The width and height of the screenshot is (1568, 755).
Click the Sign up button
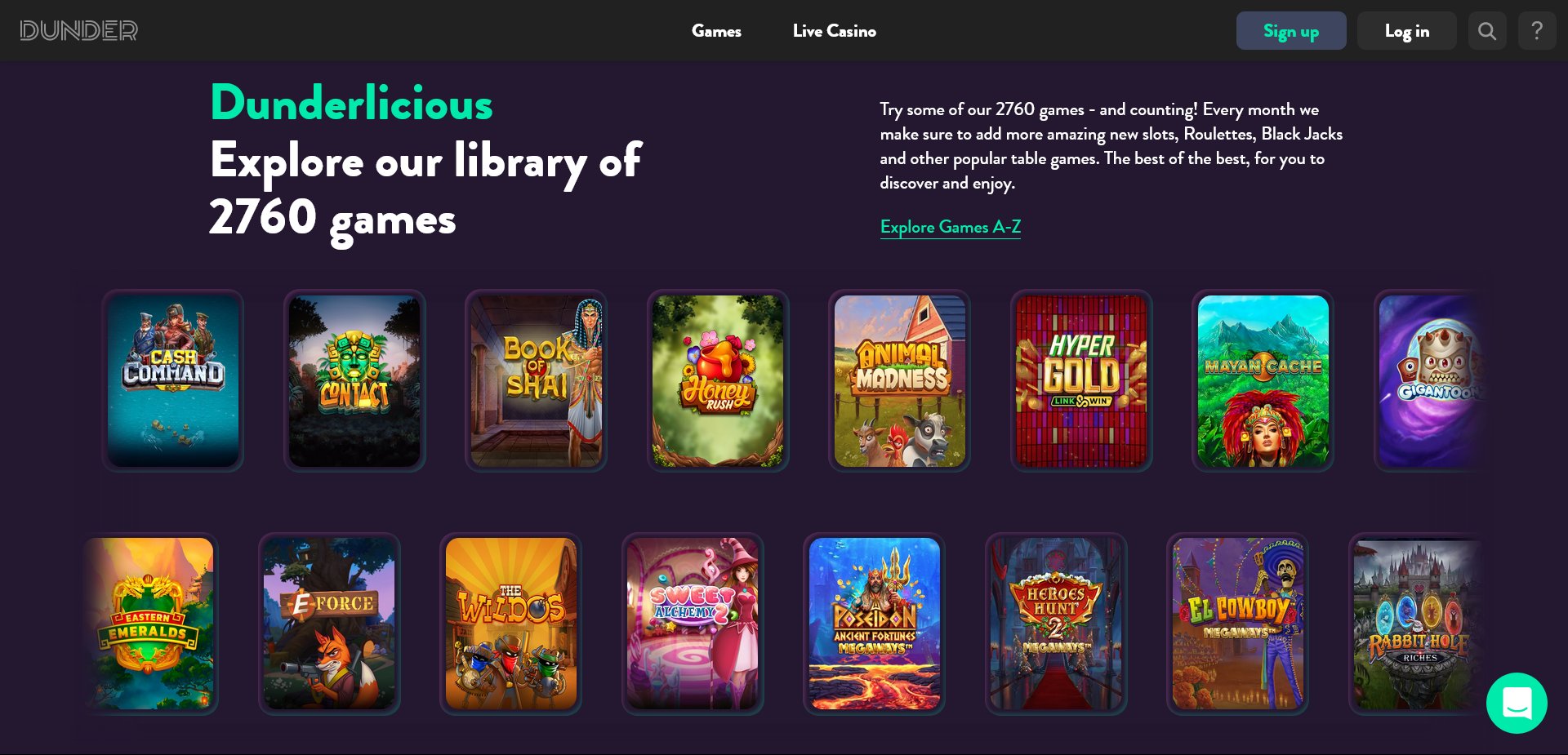tap(1291, 31)
